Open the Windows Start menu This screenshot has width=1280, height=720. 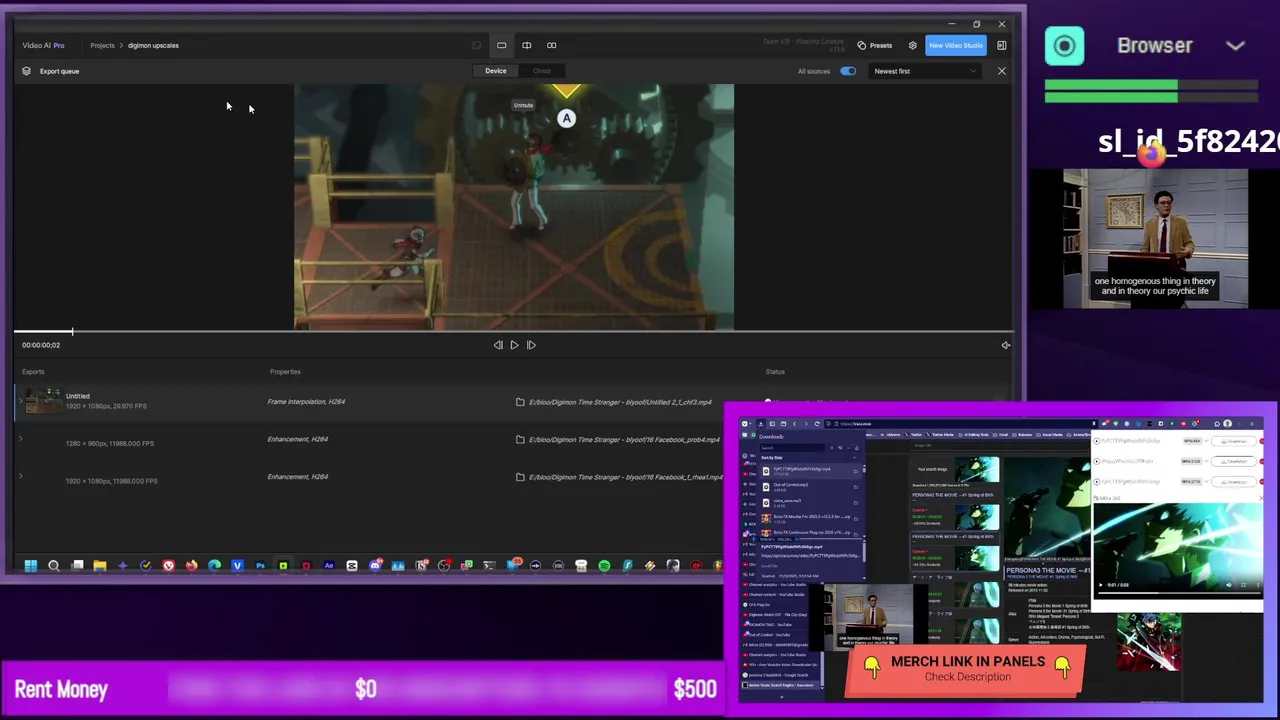(x=31, y=566)
